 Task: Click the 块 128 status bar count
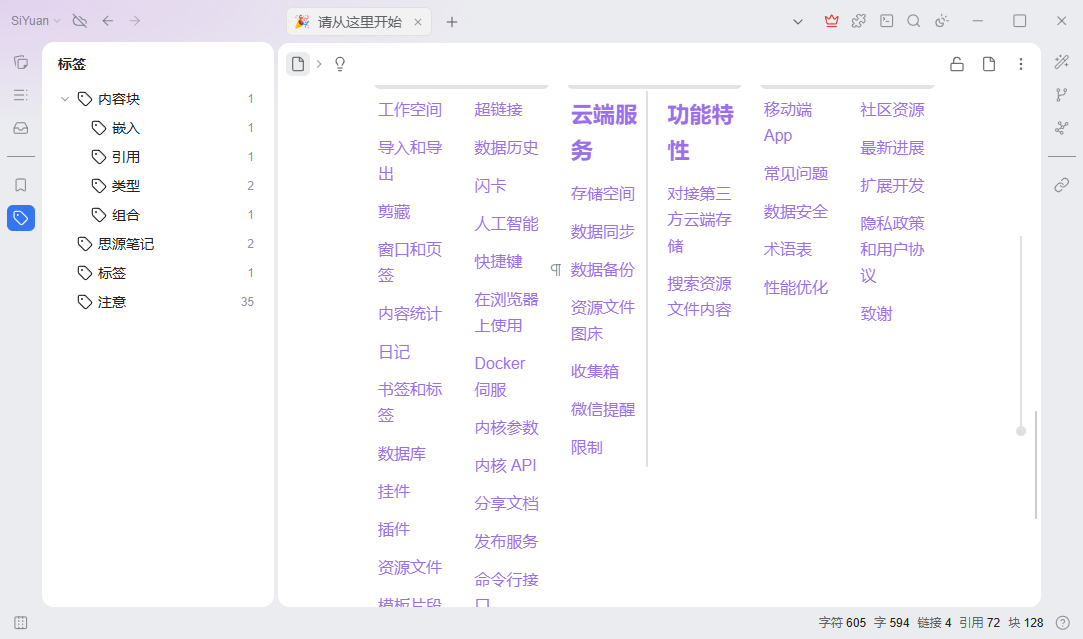[x=1026, y=622]
